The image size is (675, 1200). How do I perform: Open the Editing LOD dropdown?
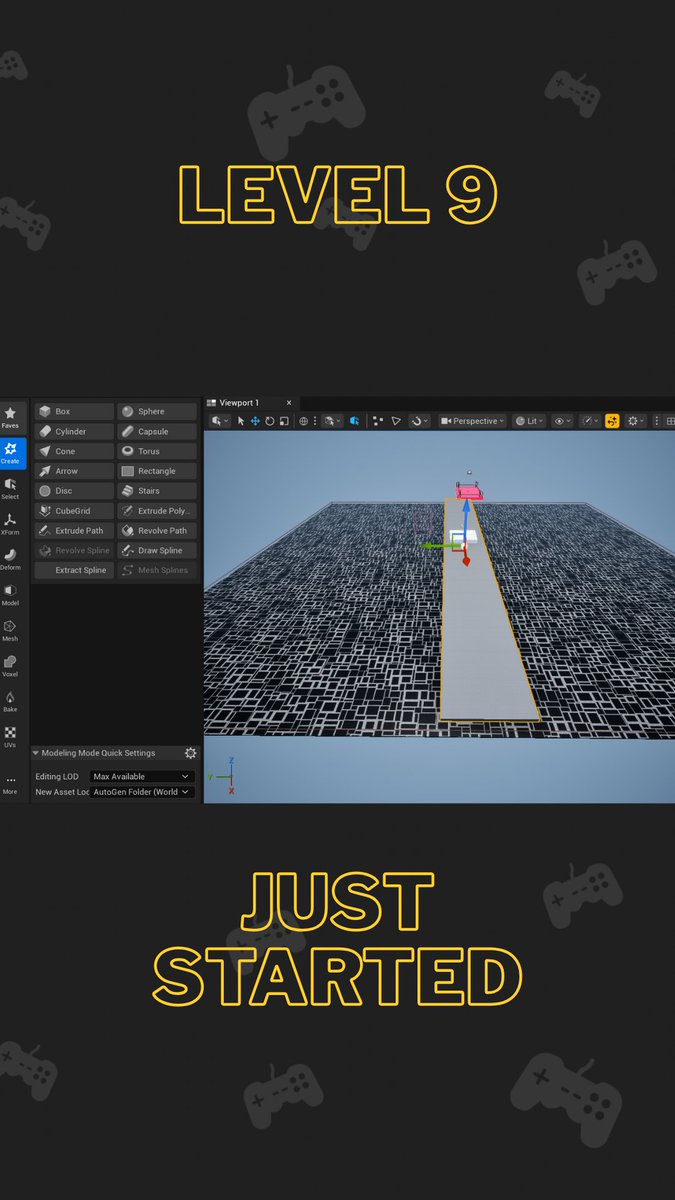tap(141, 776)
